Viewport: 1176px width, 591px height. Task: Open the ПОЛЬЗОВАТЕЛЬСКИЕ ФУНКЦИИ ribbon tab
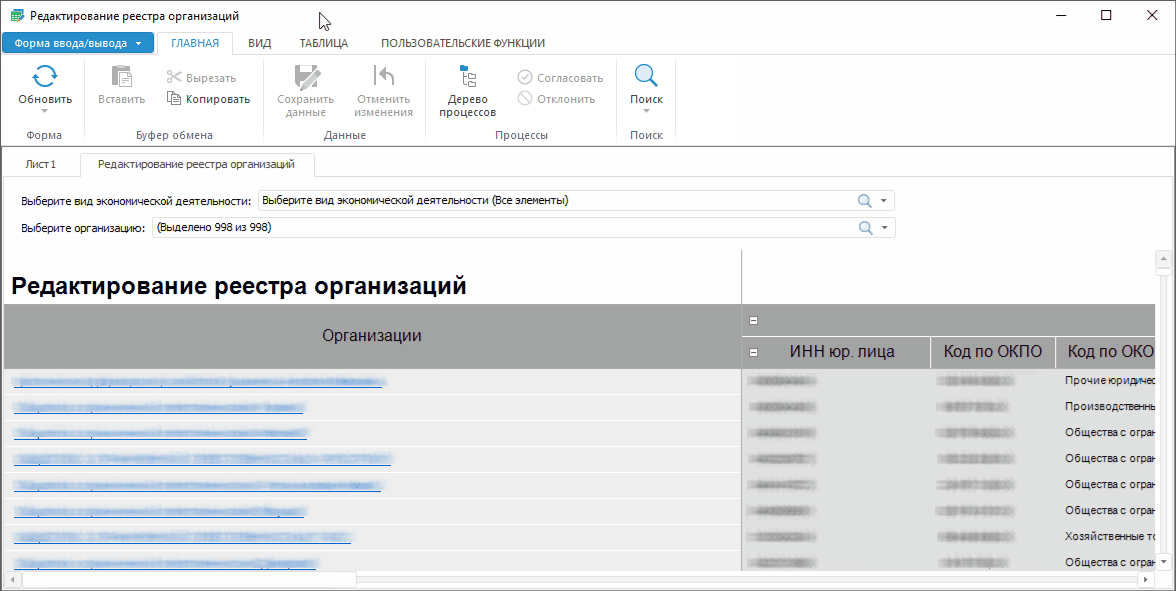(463, 43)
